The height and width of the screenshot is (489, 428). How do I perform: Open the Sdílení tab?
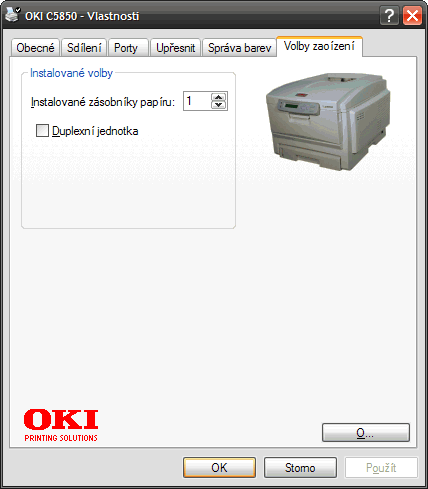84,48
